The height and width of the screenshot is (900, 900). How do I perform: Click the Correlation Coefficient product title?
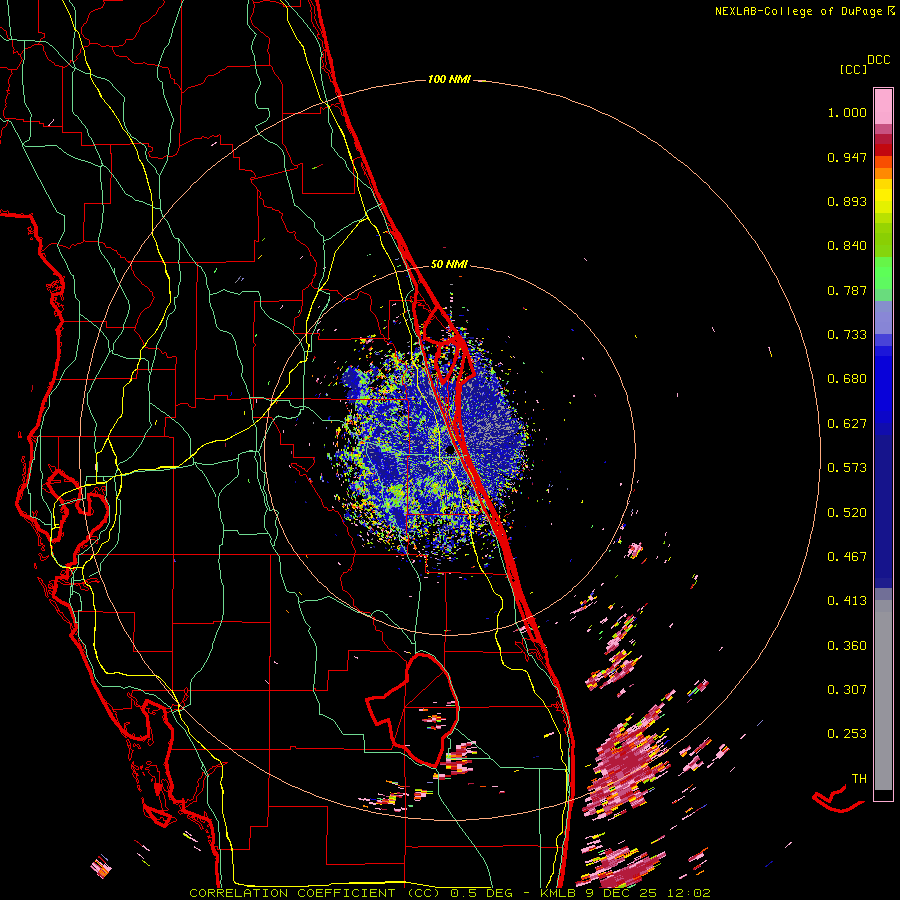tap(315, 893)
